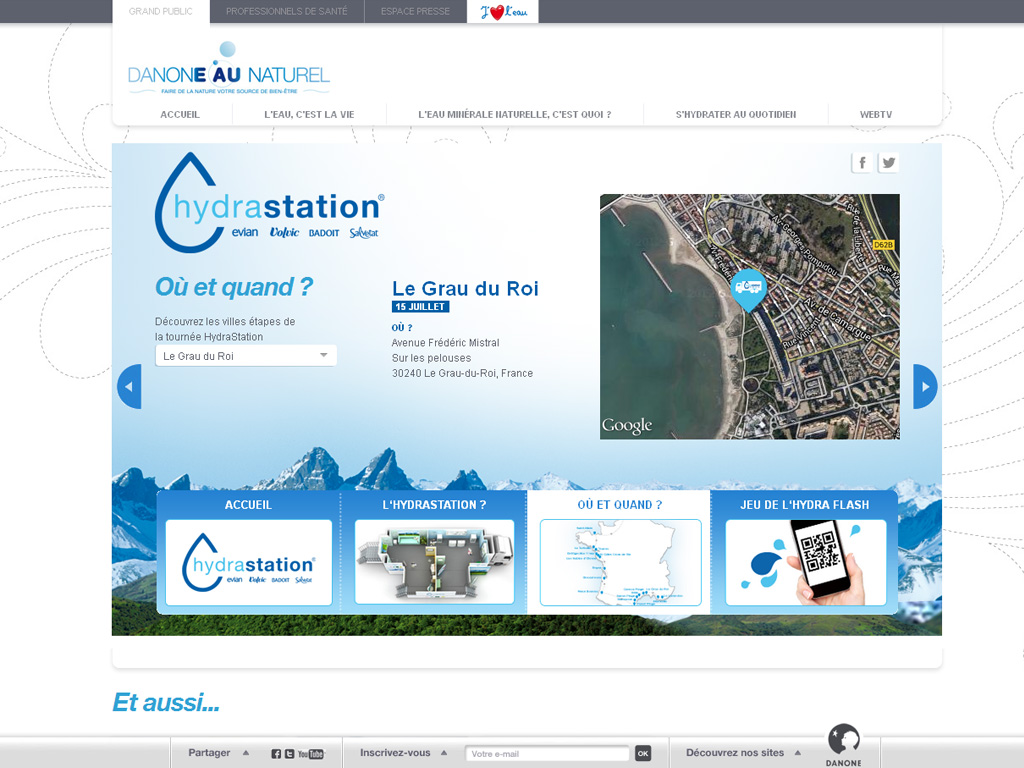Submit the email with the OK button

coord(643,754)
